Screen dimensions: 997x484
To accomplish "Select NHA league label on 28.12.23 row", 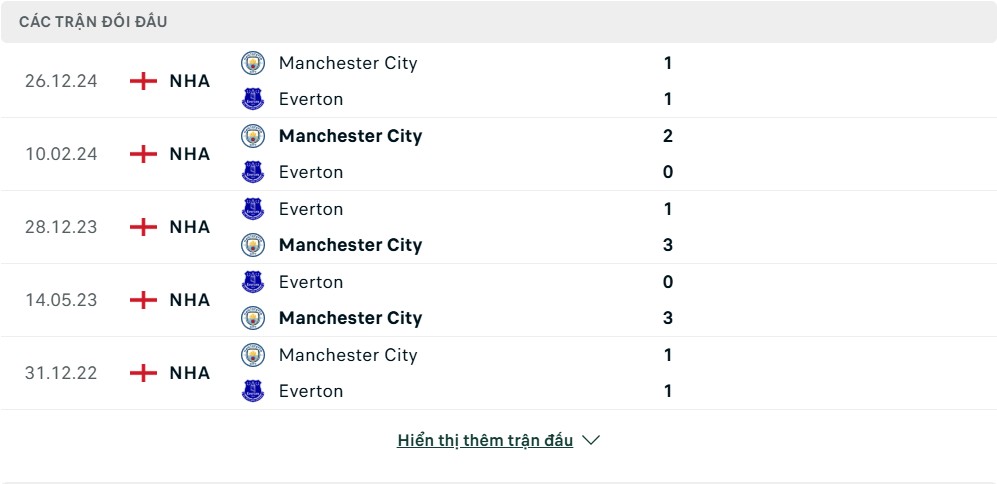I will (189, 227).
